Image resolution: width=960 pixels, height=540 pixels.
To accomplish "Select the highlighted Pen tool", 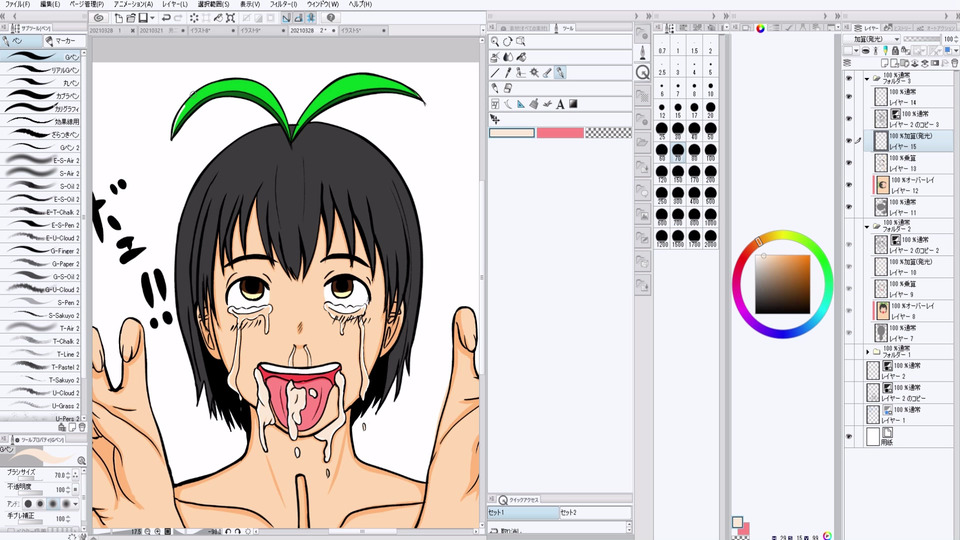I will point(560,73).
